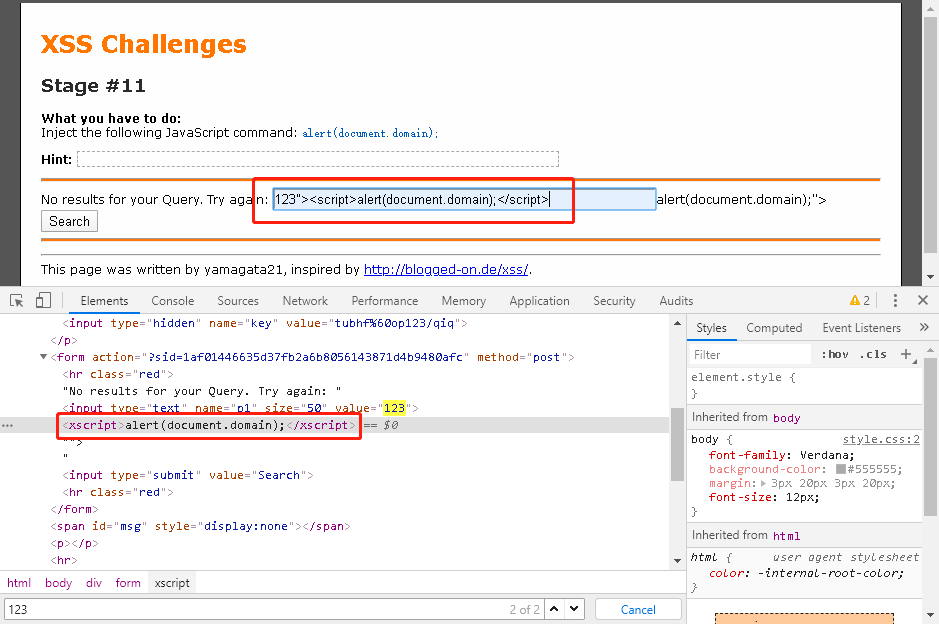939x624 pixels.
Task: Click the XSS Challenges heading
Action: (x=144, y=44)
